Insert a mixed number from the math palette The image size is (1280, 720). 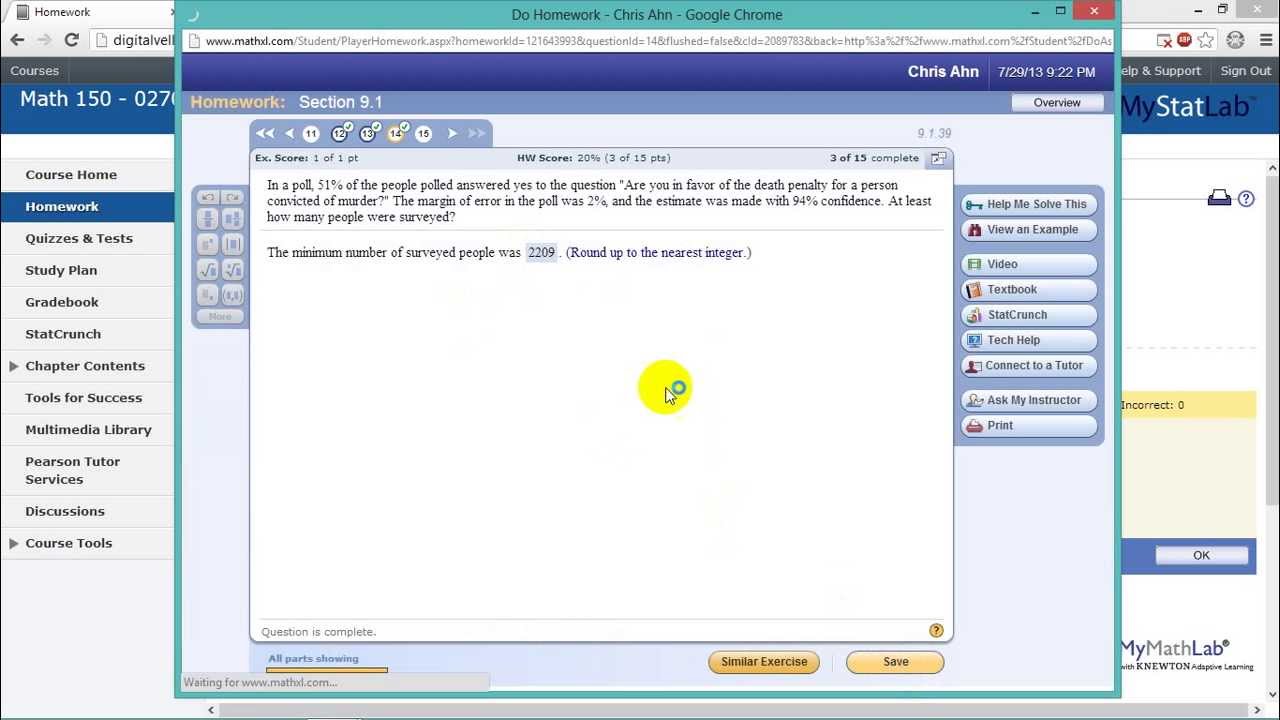[x=232, y=220]
